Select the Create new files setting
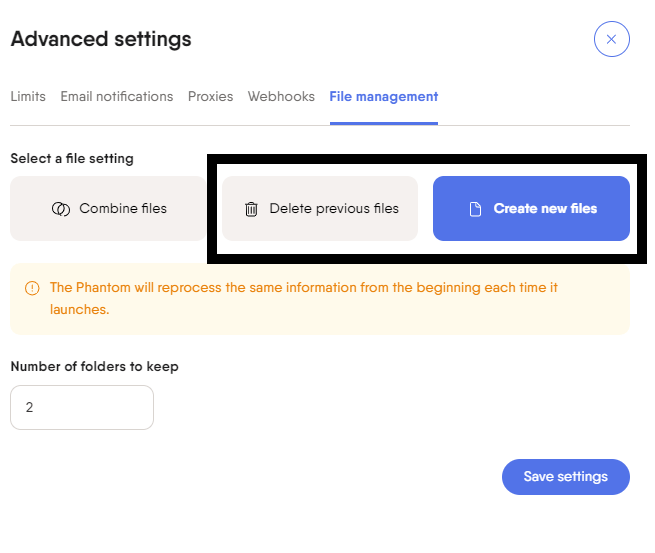The image size is (655, 553). pyautogui.click(x=531, y=209)
